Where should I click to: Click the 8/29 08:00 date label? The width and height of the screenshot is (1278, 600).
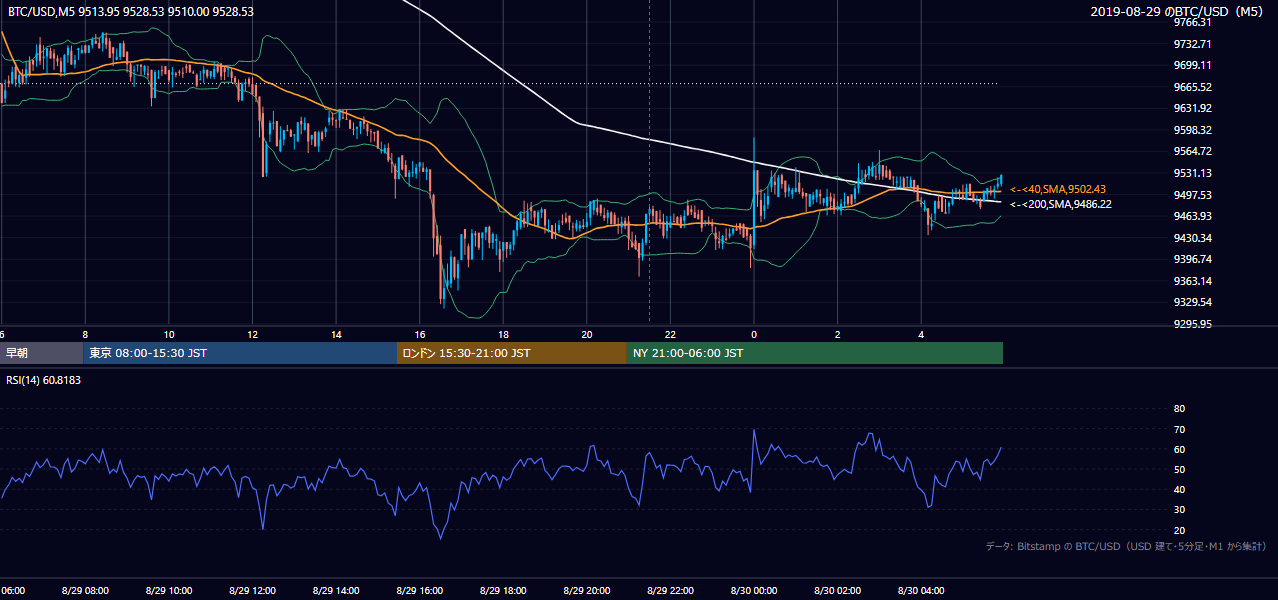point(85,590)
